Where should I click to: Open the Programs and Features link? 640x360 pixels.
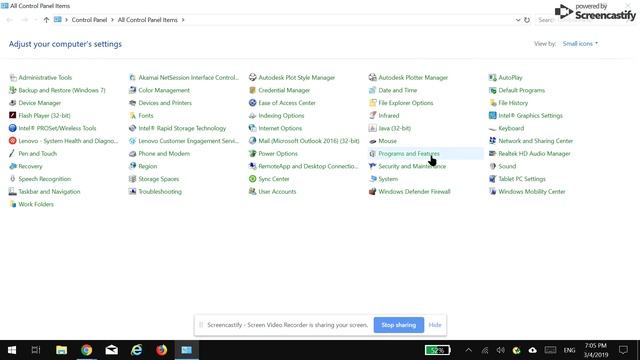(409, 153)
